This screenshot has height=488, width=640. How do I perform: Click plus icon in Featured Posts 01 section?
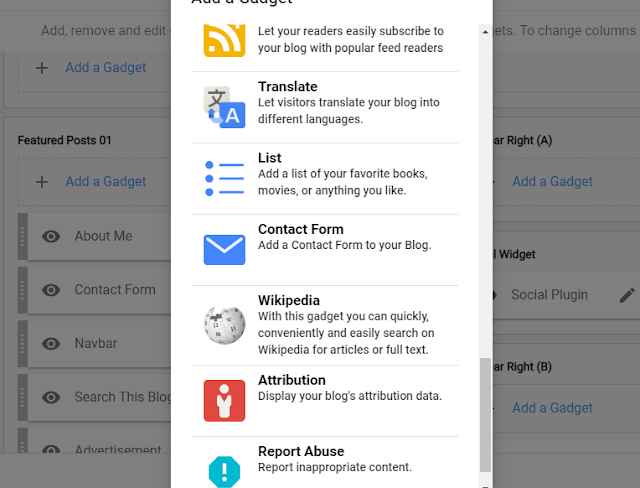coord(42,182)
